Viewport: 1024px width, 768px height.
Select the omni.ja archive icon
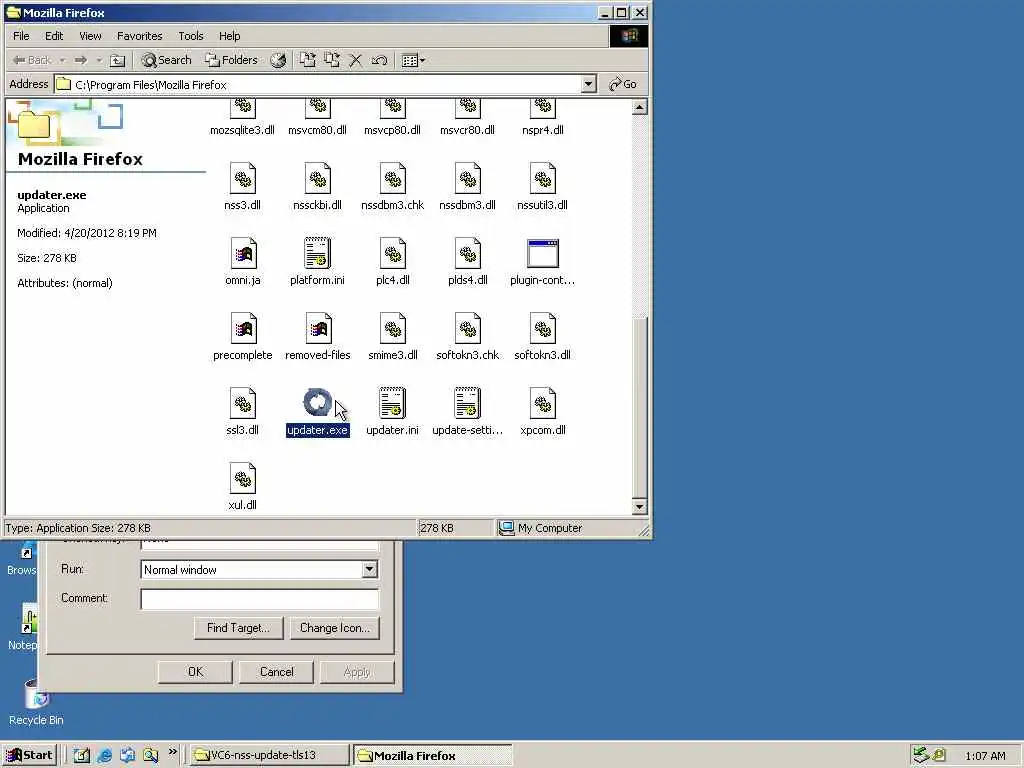pos(242,253)
